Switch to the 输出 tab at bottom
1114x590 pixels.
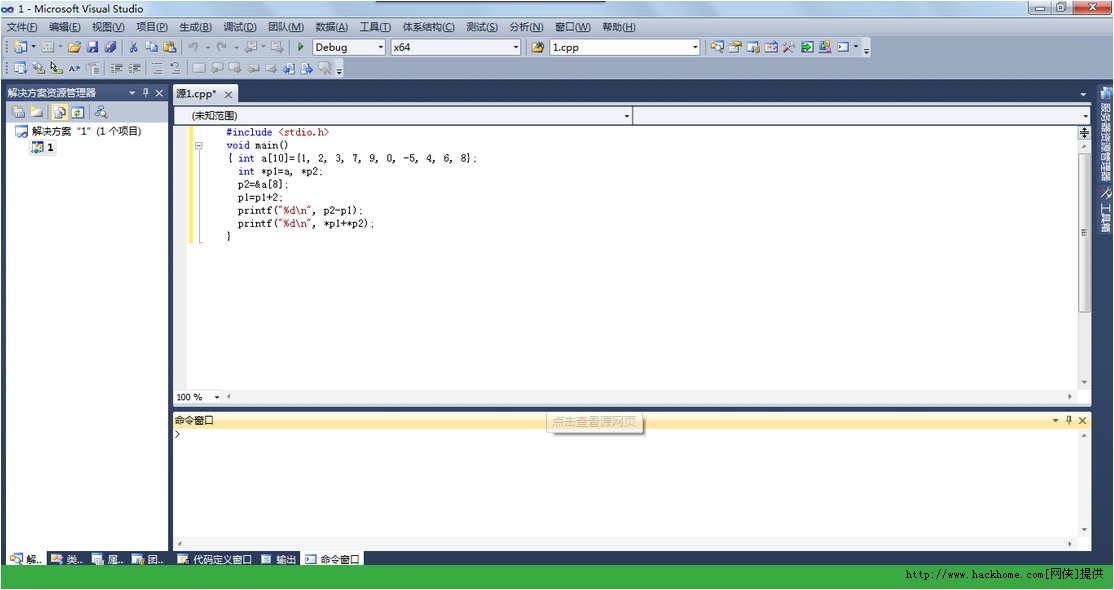coord(280,559)
